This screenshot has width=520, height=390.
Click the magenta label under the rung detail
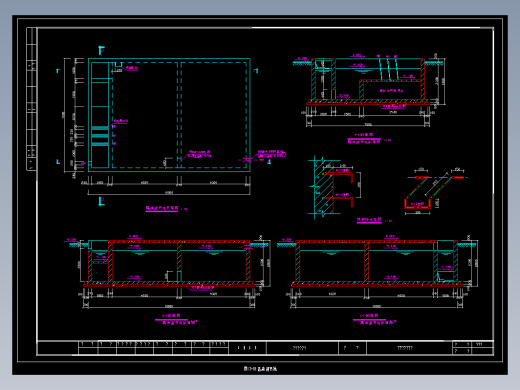pos(369,220)
